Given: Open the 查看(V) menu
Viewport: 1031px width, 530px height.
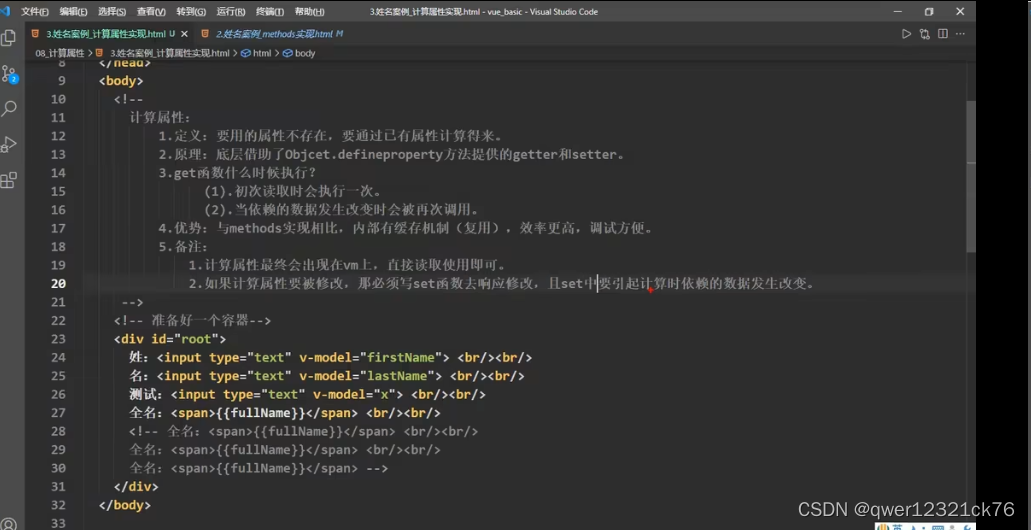Looking at the screenshot, I should coord(151,12).
